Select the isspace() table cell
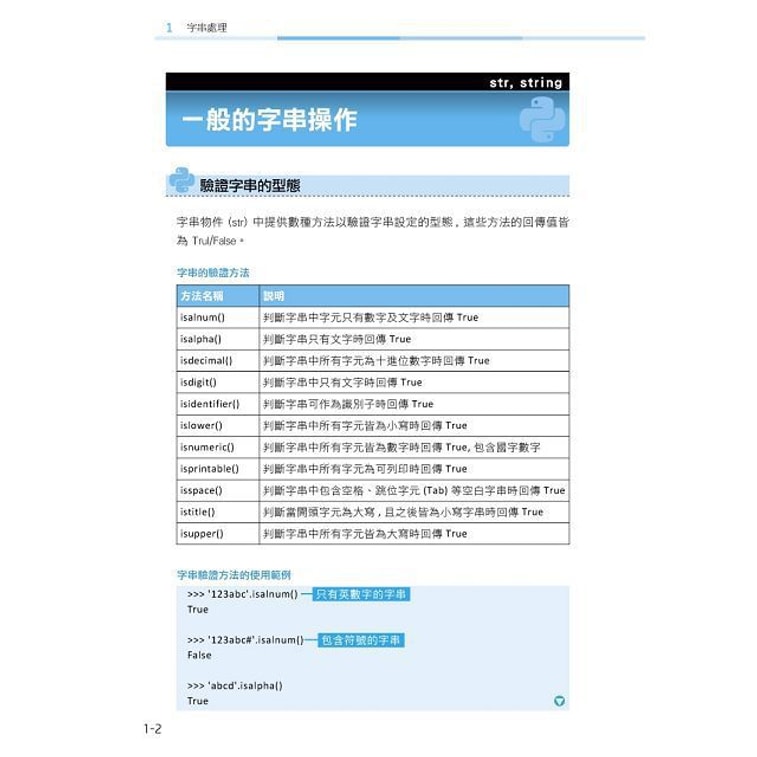757x757 pixels. coord(218,491)
